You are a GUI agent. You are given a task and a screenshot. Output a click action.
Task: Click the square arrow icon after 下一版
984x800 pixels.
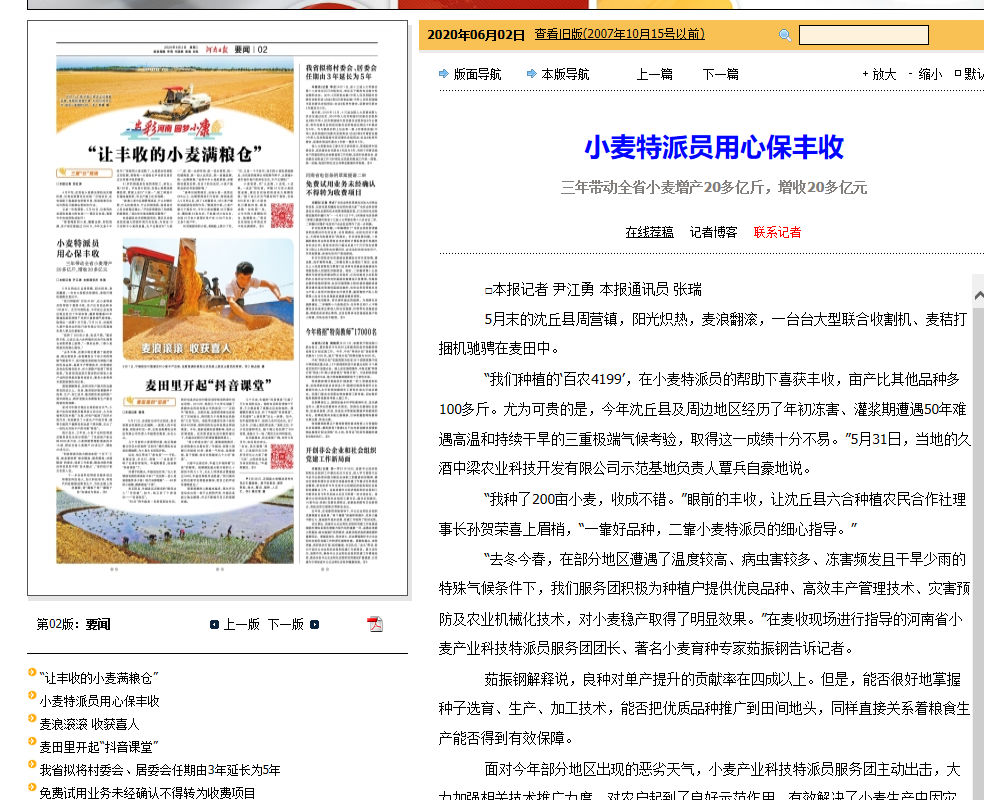(314, 624)
